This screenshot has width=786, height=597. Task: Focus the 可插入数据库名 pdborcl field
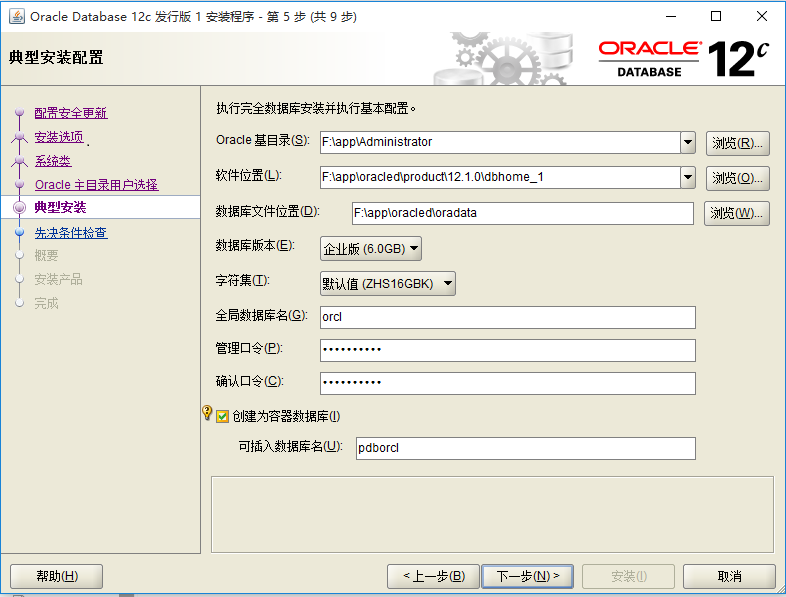coord(526,448)
